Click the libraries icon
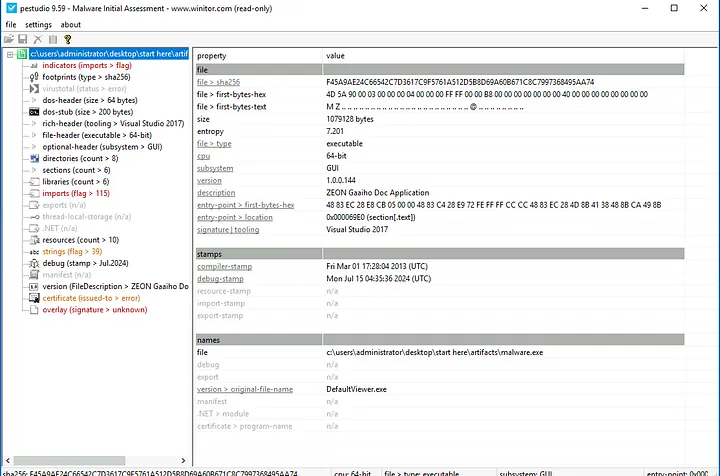This screenshot has width=720, height=476. [34, 182]
